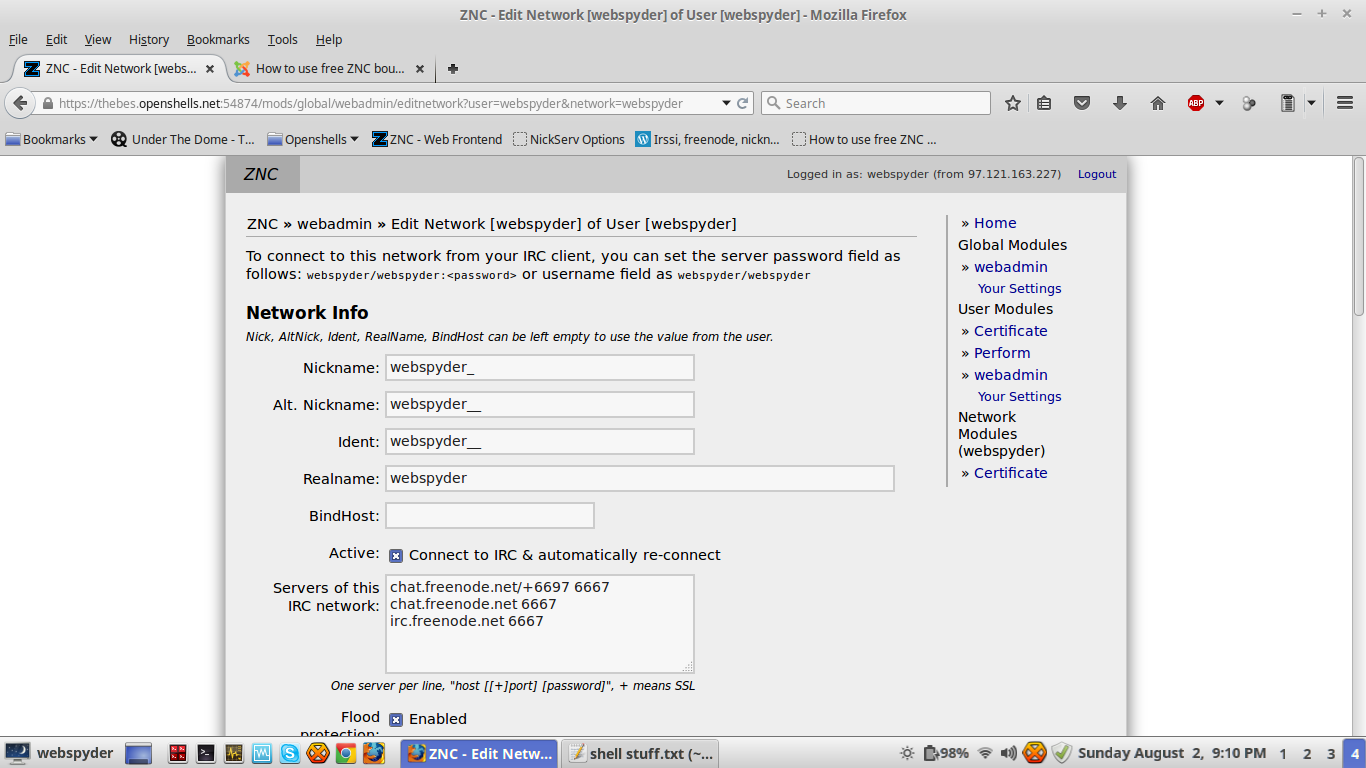Switch to workspace 2 in the panel
This screenshot has height=768, width=1366.
point(1307,753)
